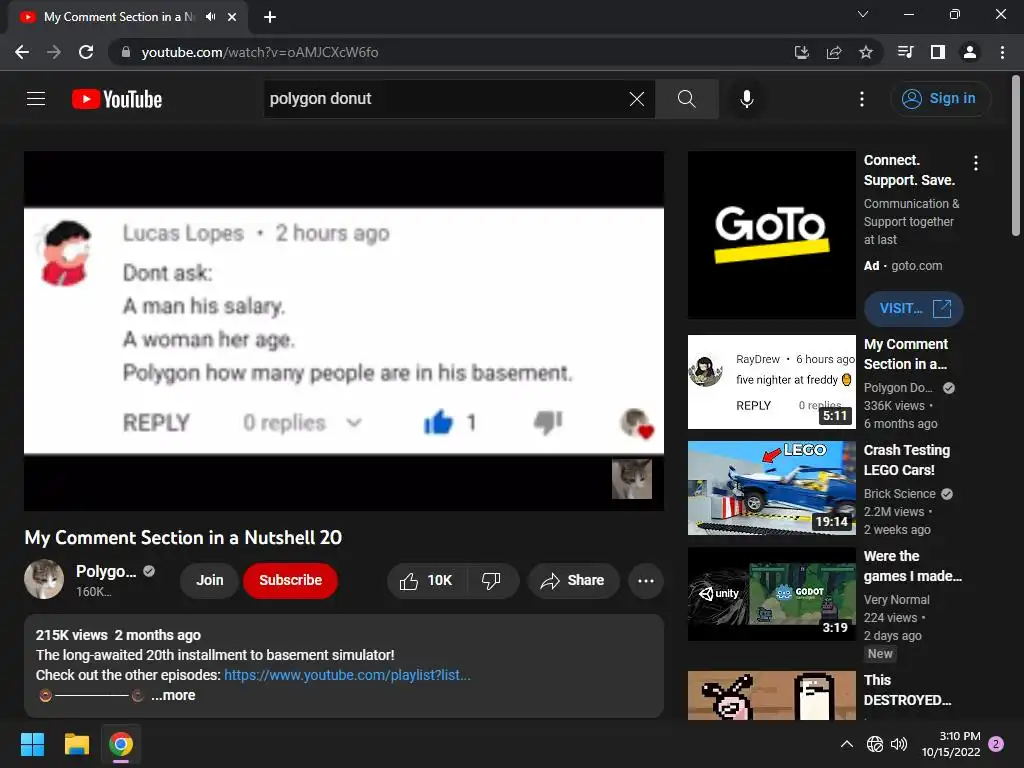
Task: Expand the description with ...more
Action: click(173, 696)
